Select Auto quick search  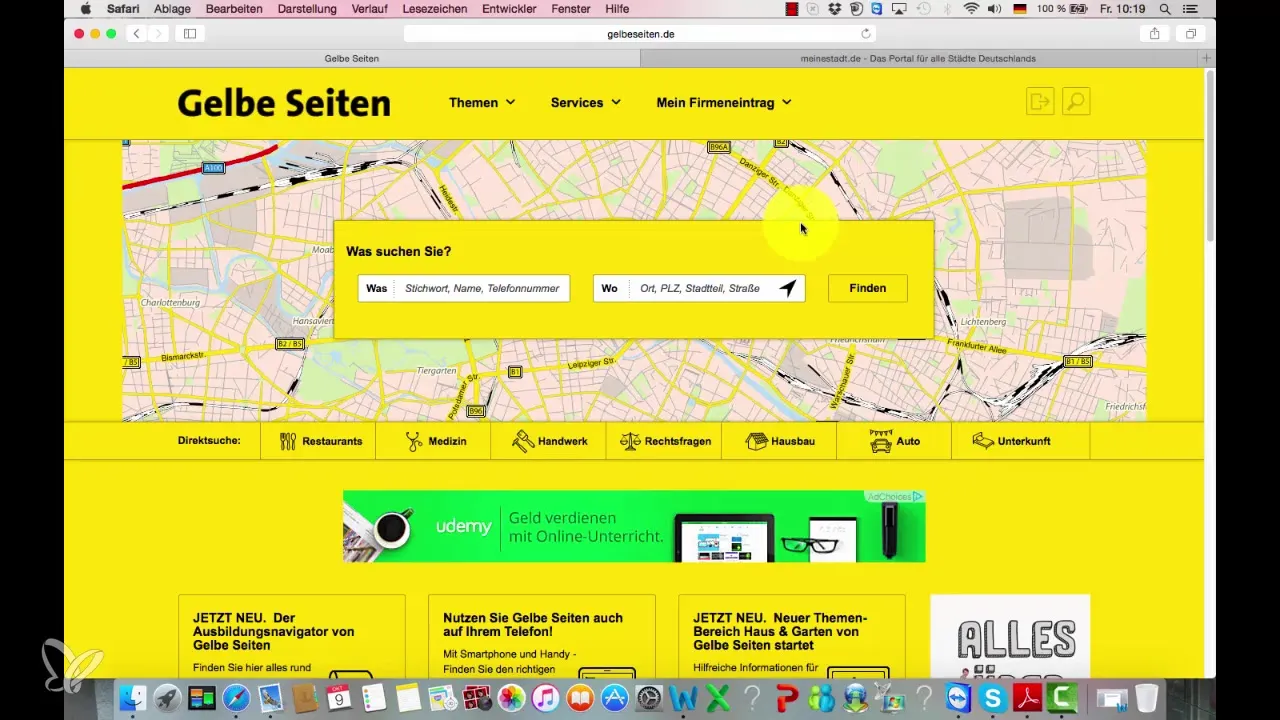pos(894,441)
